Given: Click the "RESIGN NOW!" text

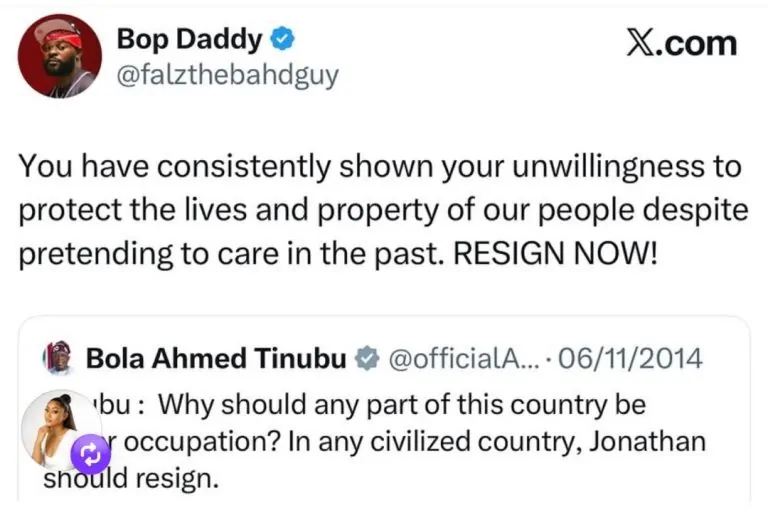Looking at the screenshot, I should coord(557,252).
